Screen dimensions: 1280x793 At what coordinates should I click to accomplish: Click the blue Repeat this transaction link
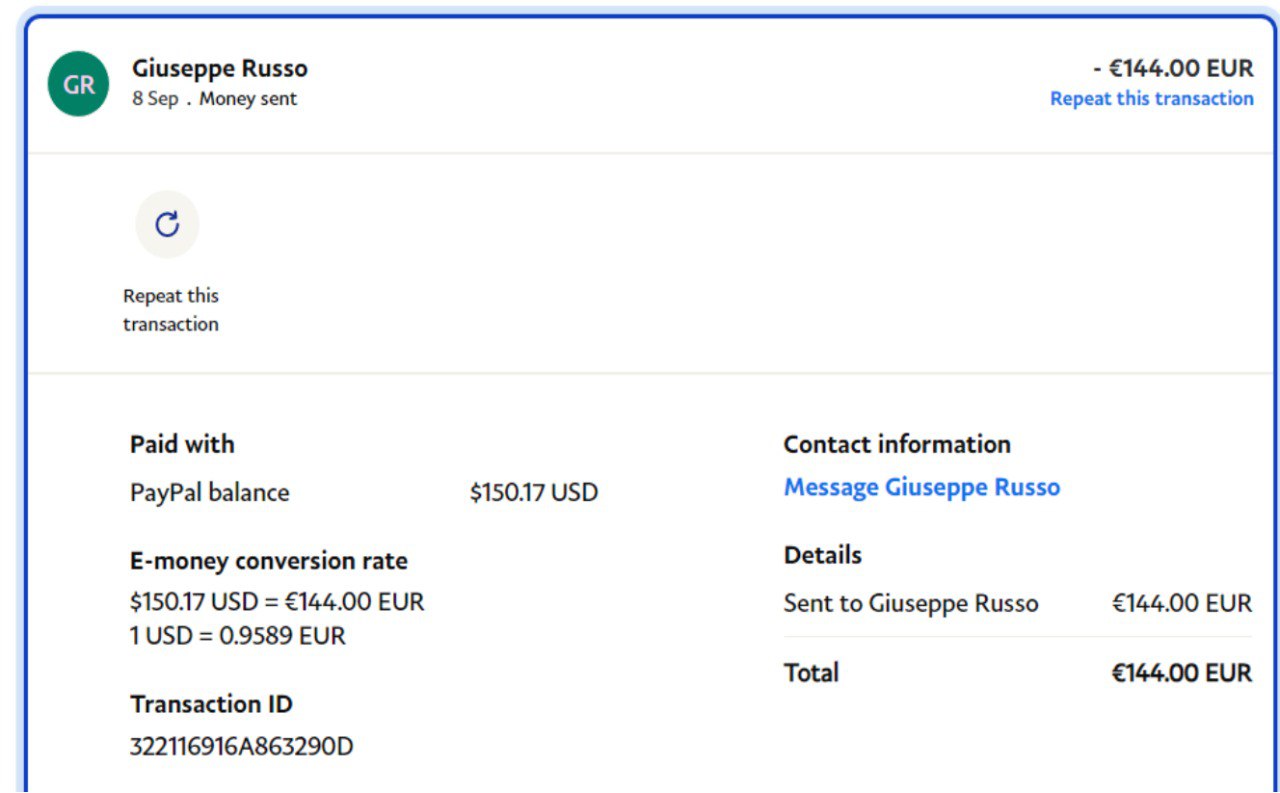coord(1151,98)
